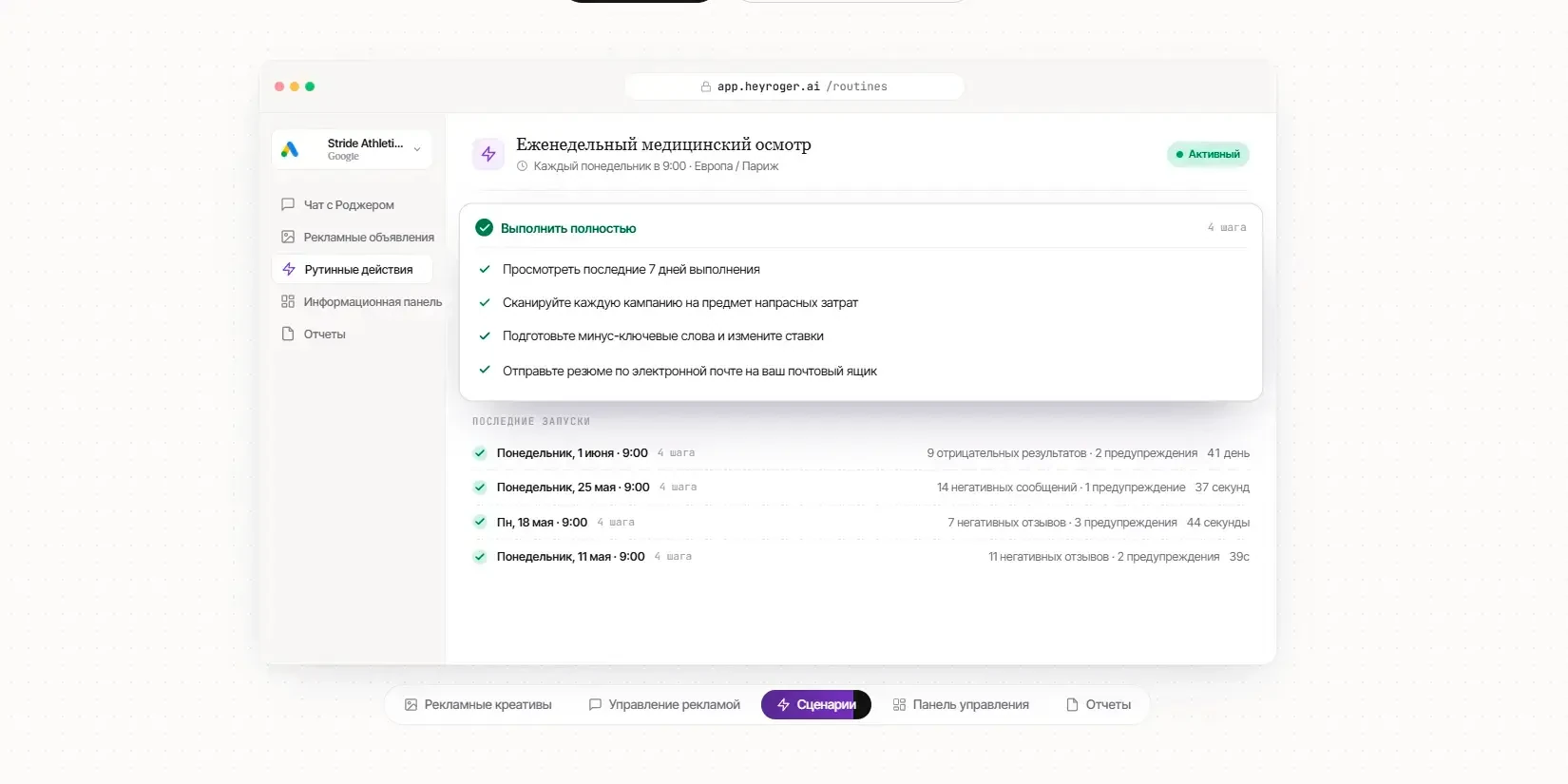Screen dimensions: 1568x784
Task: Click the app.heyroger.ai address field
Action: click(794, 86)
